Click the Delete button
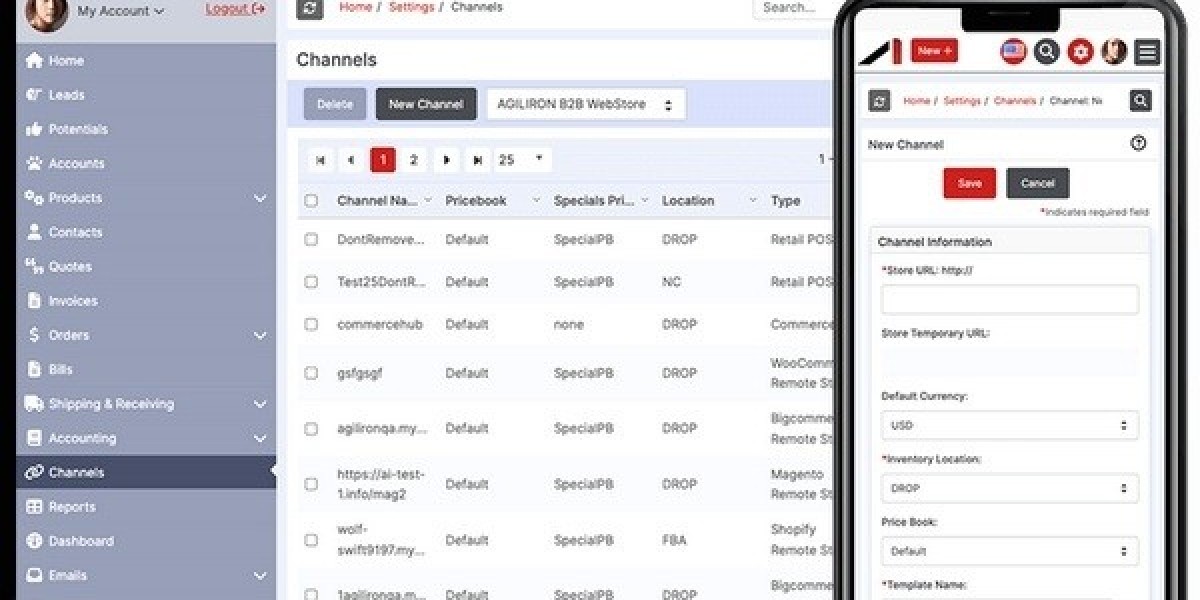This screenshot has width=1200, height=600. point(335,104)
